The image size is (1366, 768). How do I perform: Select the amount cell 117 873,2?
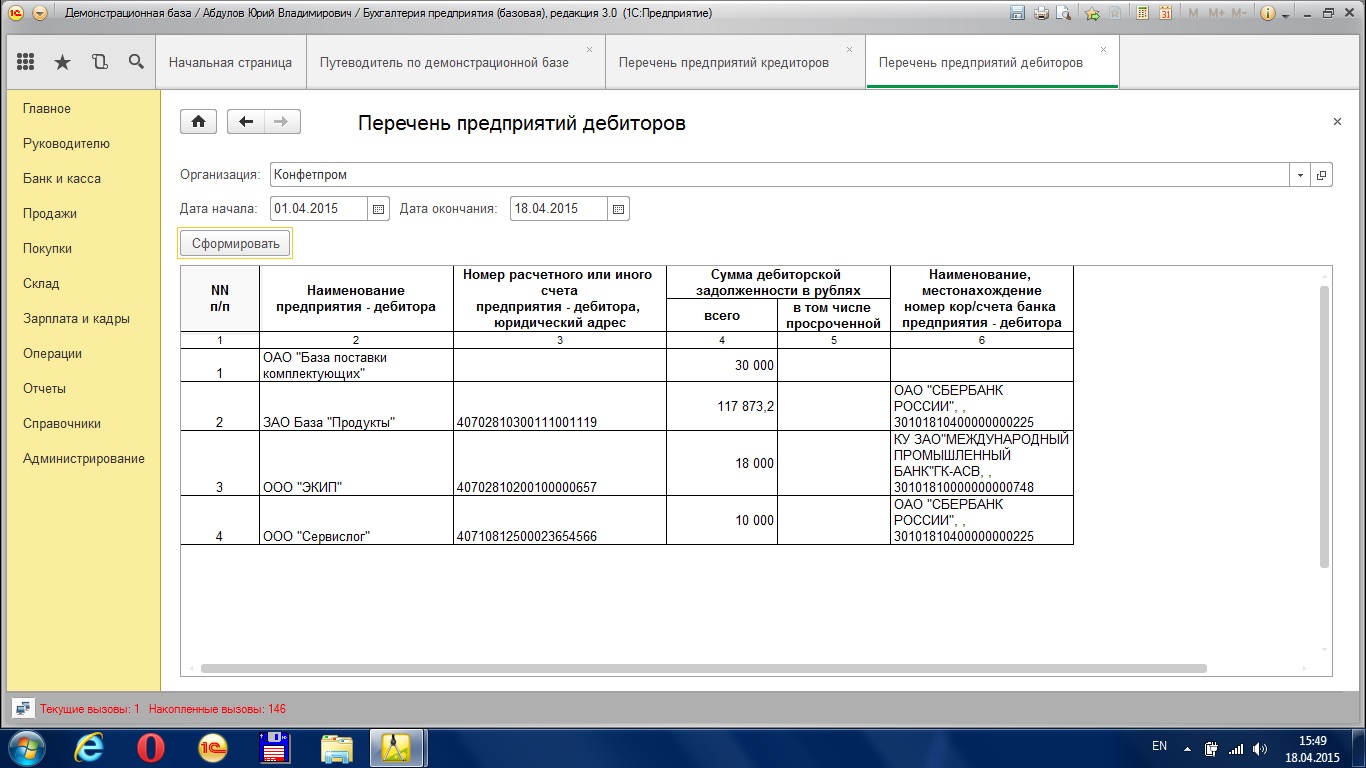(x=721, y=406)
